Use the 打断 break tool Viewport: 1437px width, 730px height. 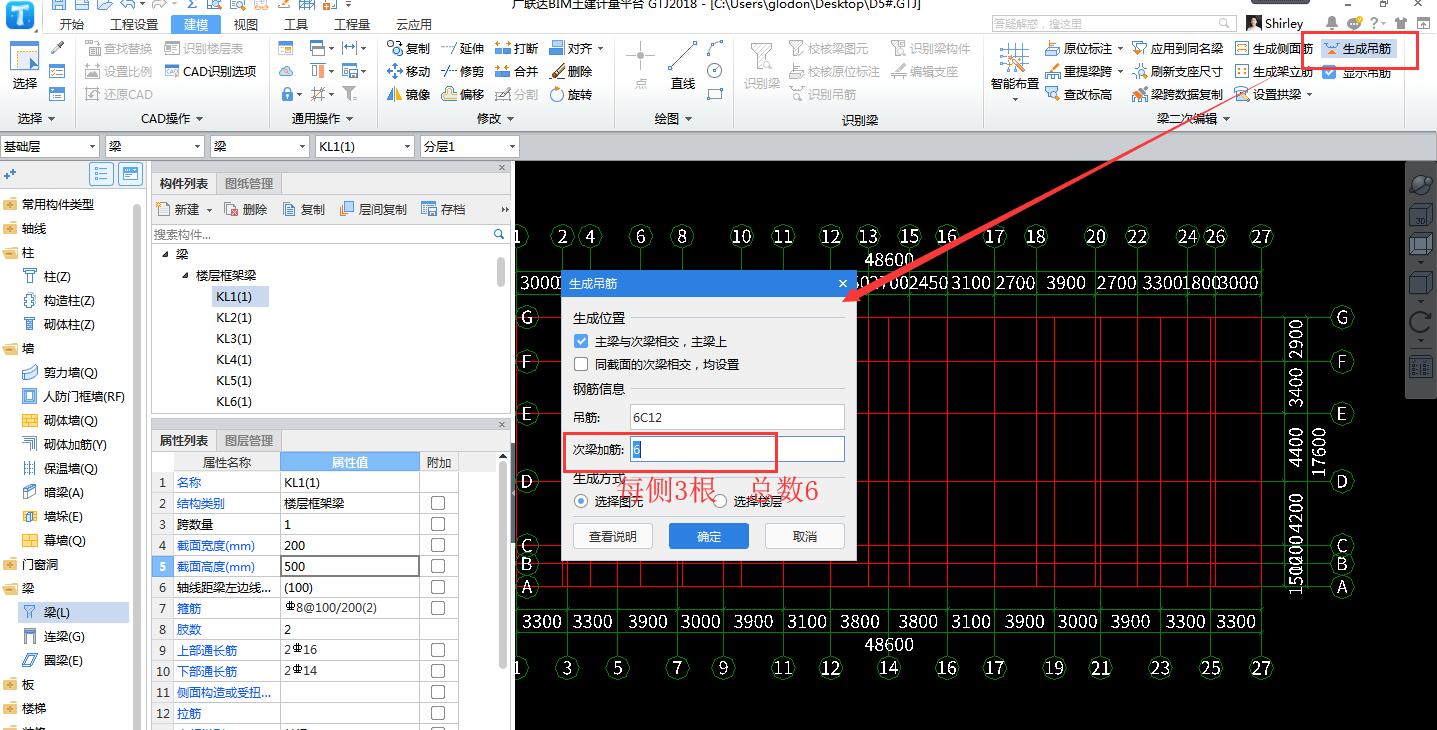(516, 48)
